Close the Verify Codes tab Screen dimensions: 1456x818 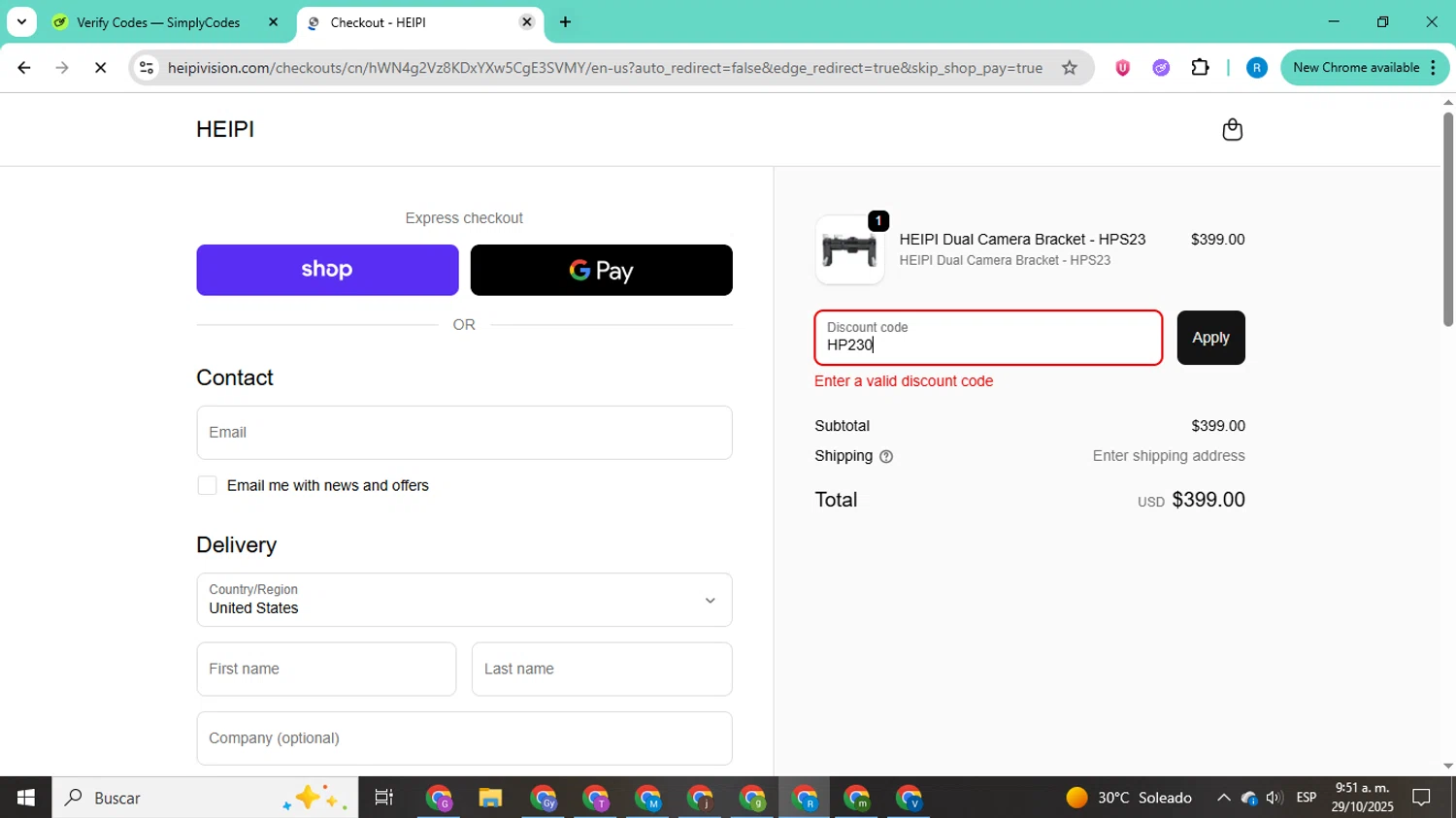(273, 22)
